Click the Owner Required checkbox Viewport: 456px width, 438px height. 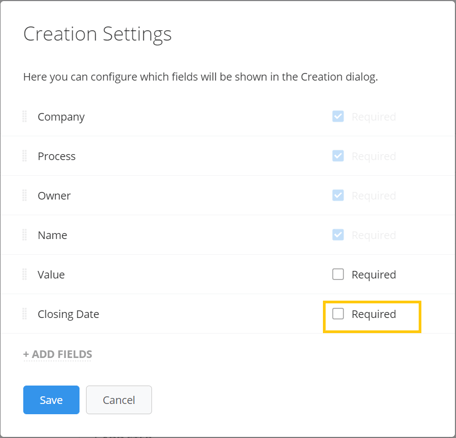(338, 195)
